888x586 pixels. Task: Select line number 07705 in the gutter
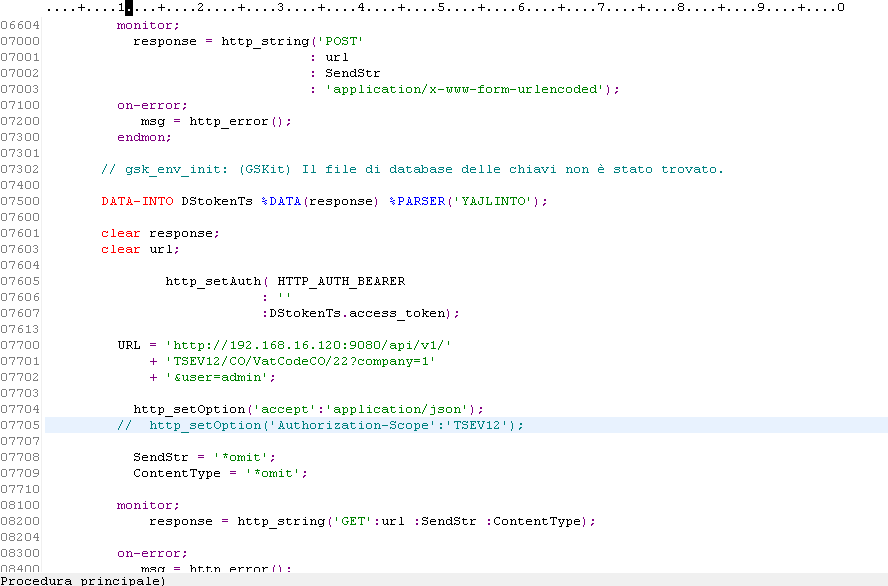tap(19, 425)
